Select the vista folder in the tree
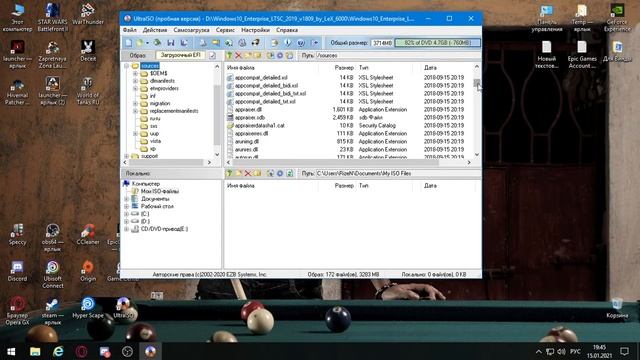The height and width of the screenshot is (360, 640). pos(156,141)
